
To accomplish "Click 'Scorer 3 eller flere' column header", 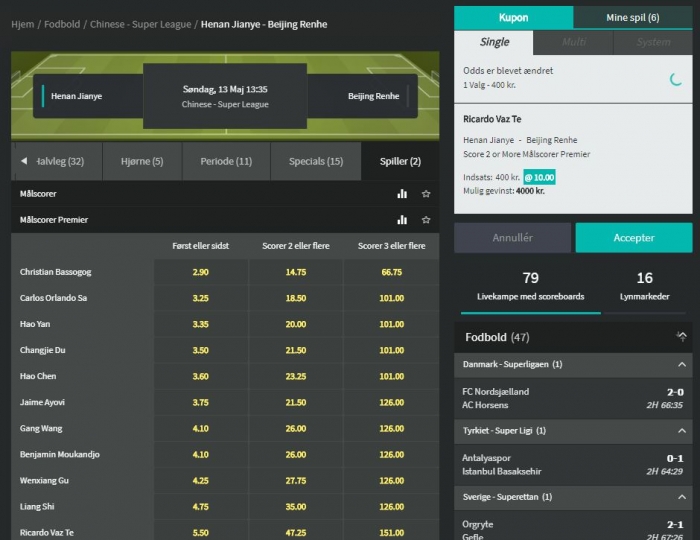I will (392, 246).
